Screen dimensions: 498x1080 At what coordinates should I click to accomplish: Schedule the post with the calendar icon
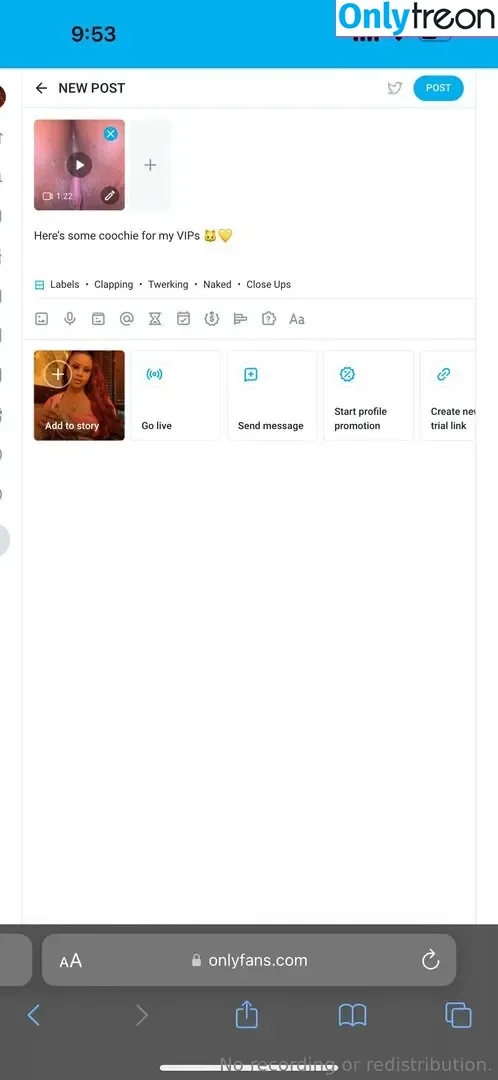click(x=183, y=319)
